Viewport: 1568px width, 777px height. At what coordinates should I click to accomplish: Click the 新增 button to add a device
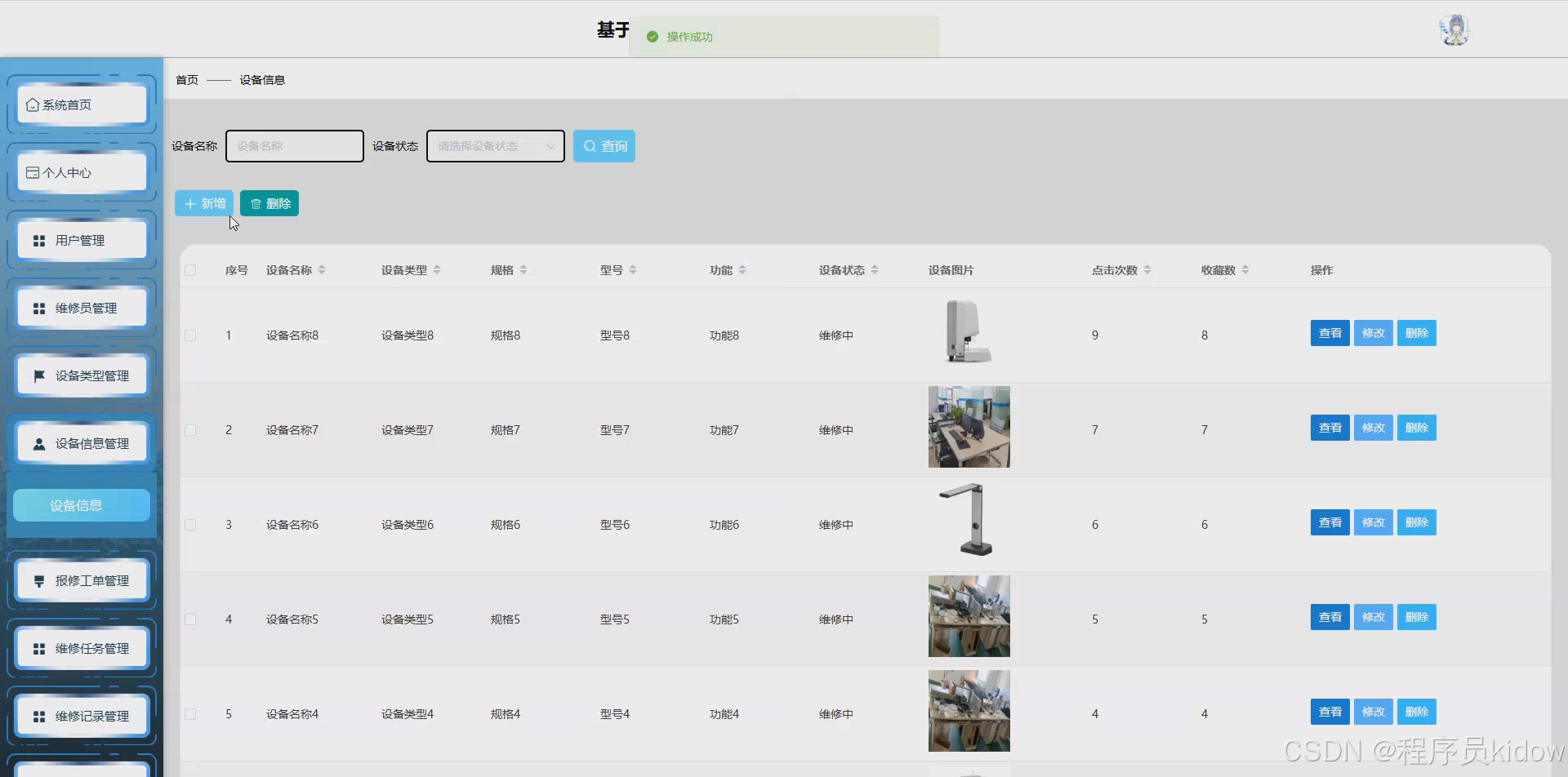(203, 202)
